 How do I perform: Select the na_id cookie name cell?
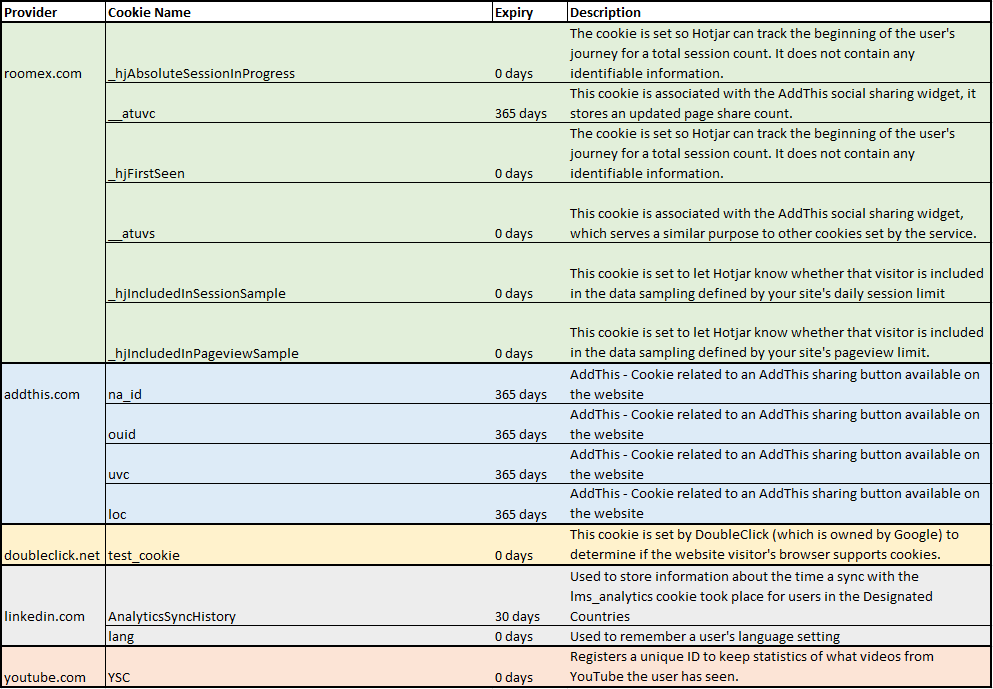tap(299, 384)
